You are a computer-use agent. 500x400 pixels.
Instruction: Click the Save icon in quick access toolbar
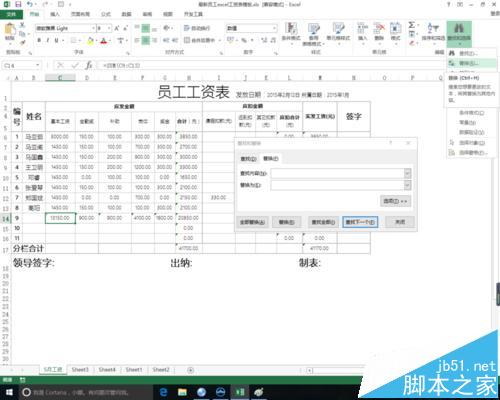tap(18, 4)
